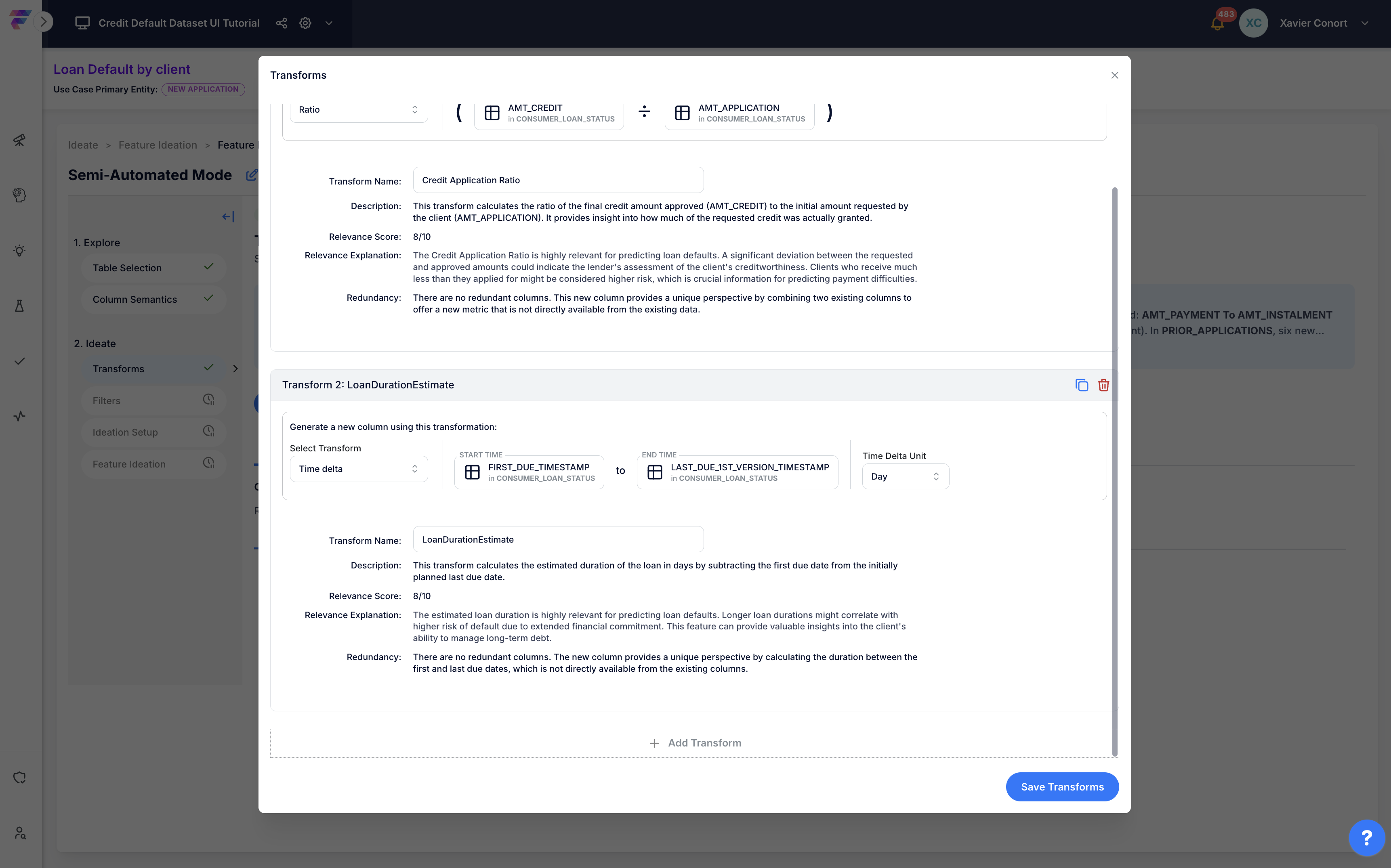
Task: Open the notifications bell
Action: [x=1217, y=23]
